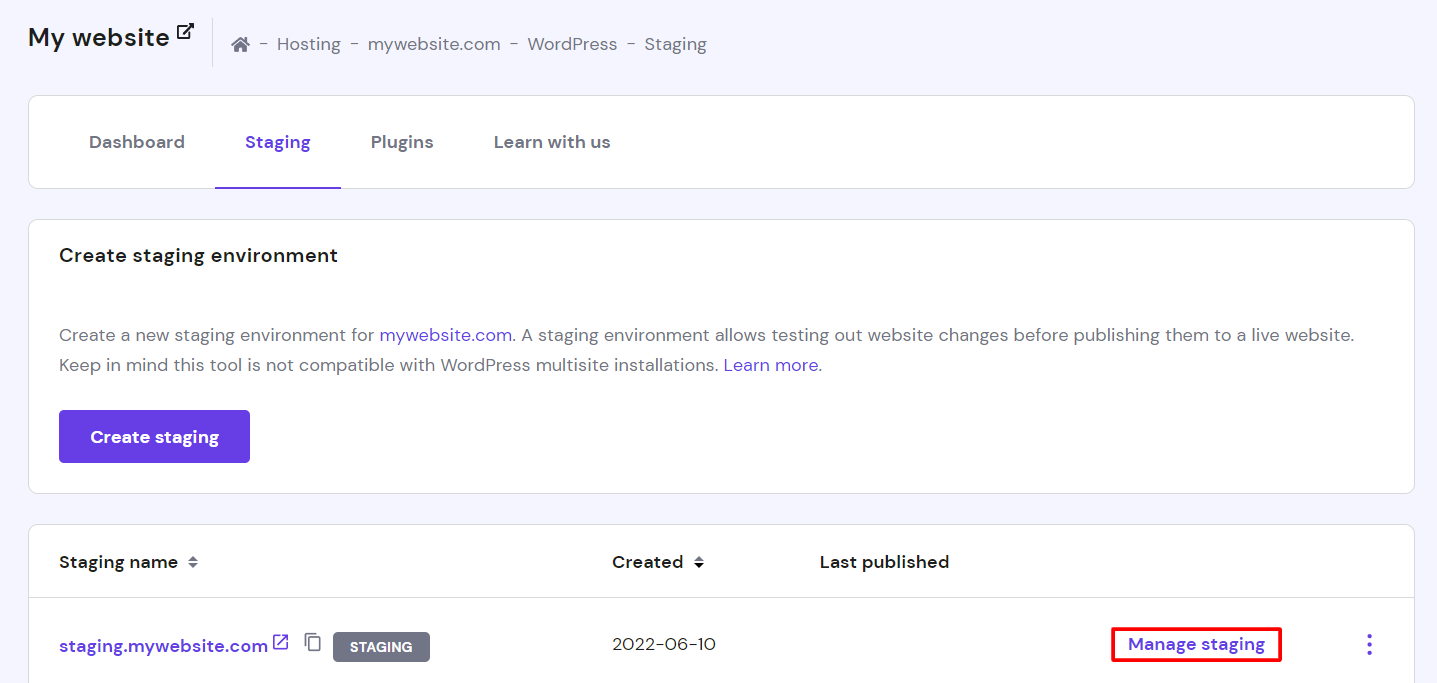Screen dimensions: 1437x683
Task: Click mywebsite.com in the breadcrumb
Action: (433, 43)
